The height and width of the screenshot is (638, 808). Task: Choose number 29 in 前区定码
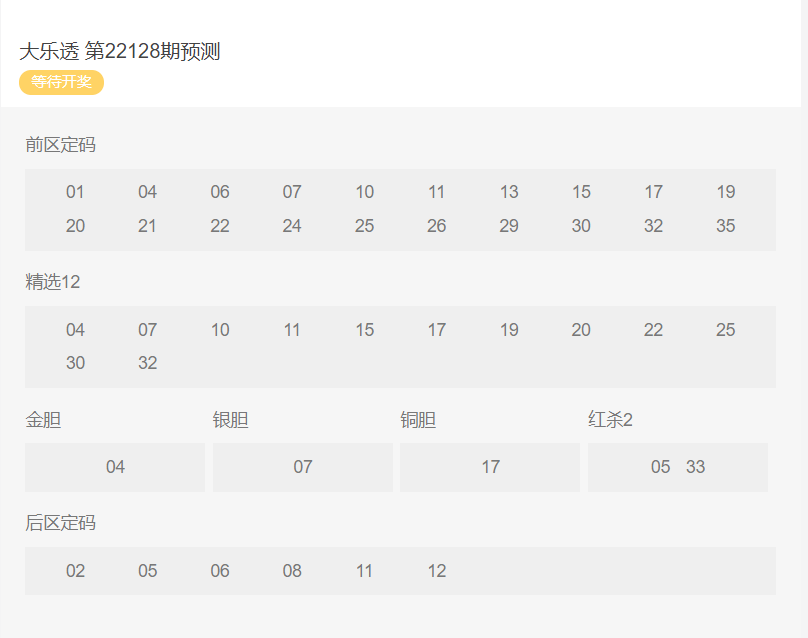pyautogui.click(x=509, y=226)
